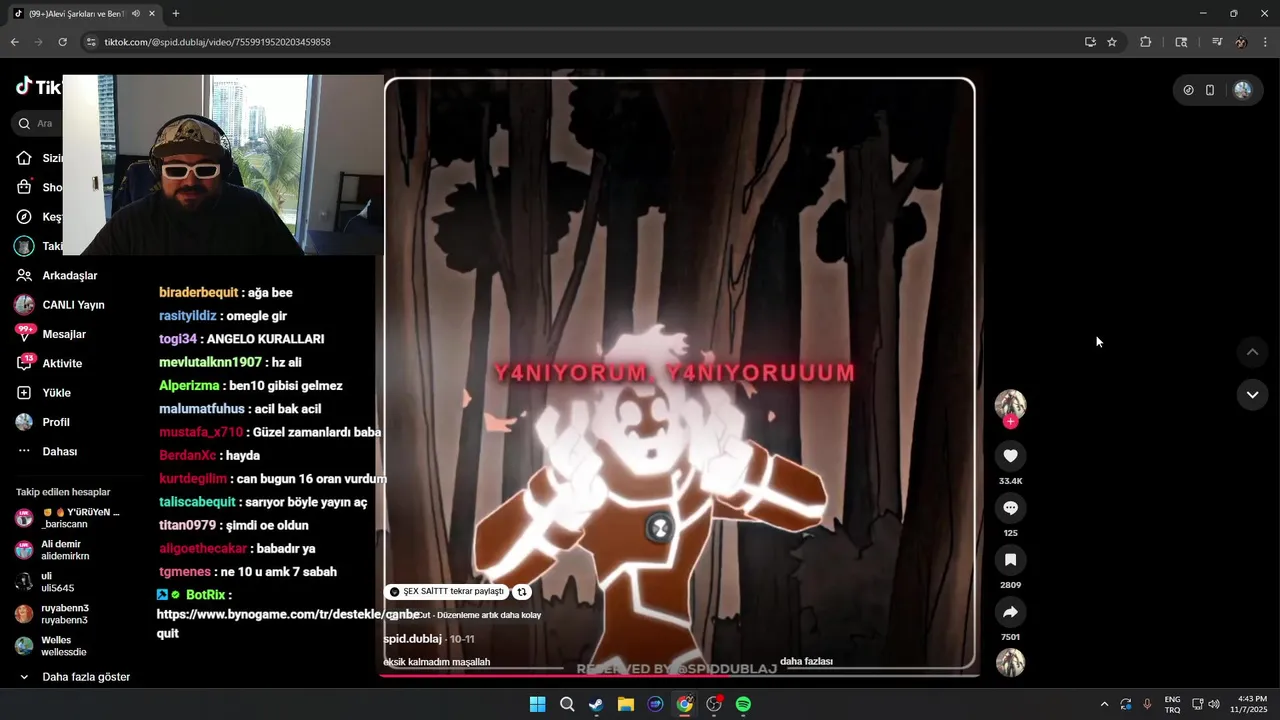Click chat username Alperizma

click(x=189, y=386)
